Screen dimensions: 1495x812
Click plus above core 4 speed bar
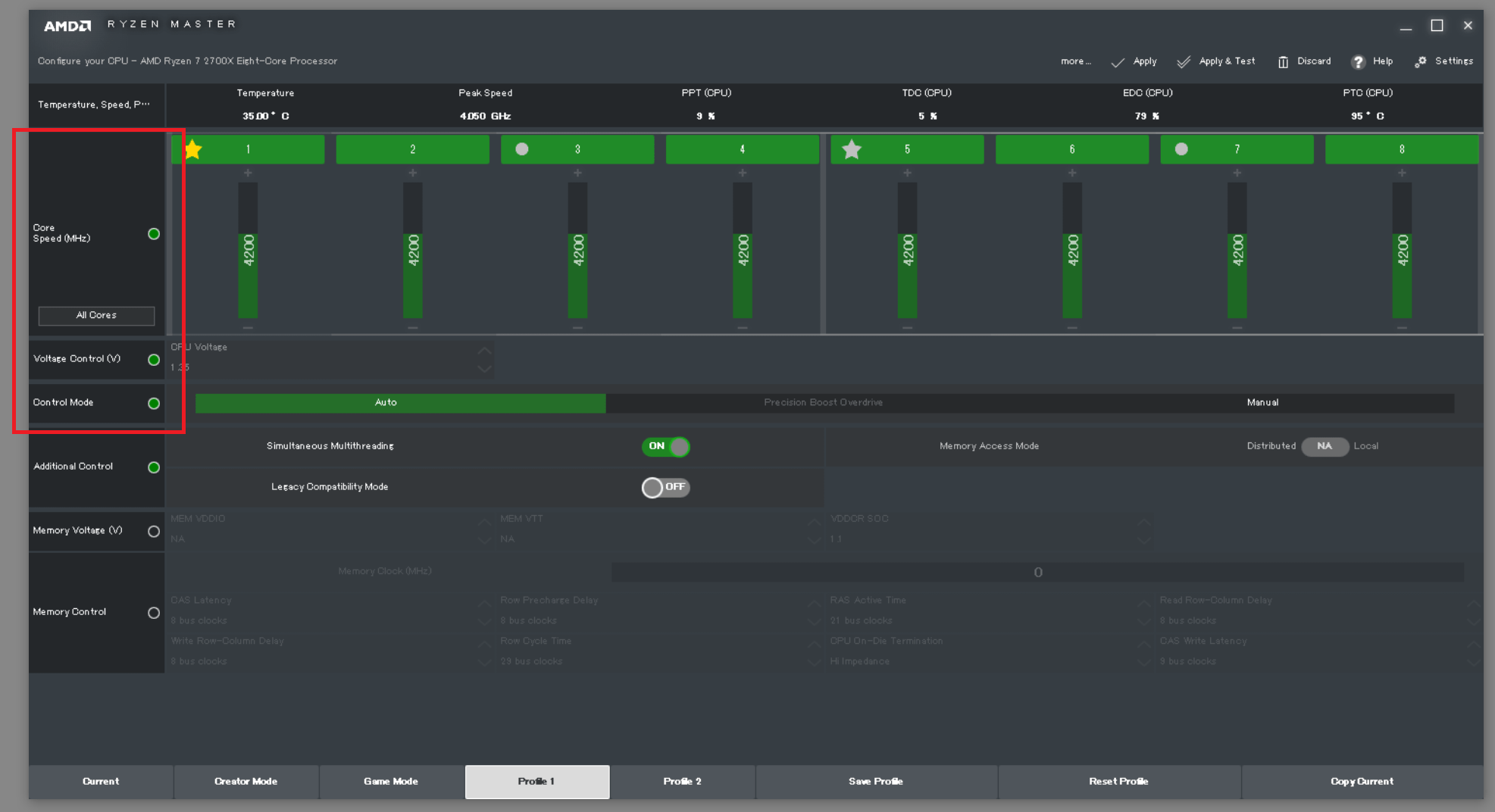coord(743,173)
